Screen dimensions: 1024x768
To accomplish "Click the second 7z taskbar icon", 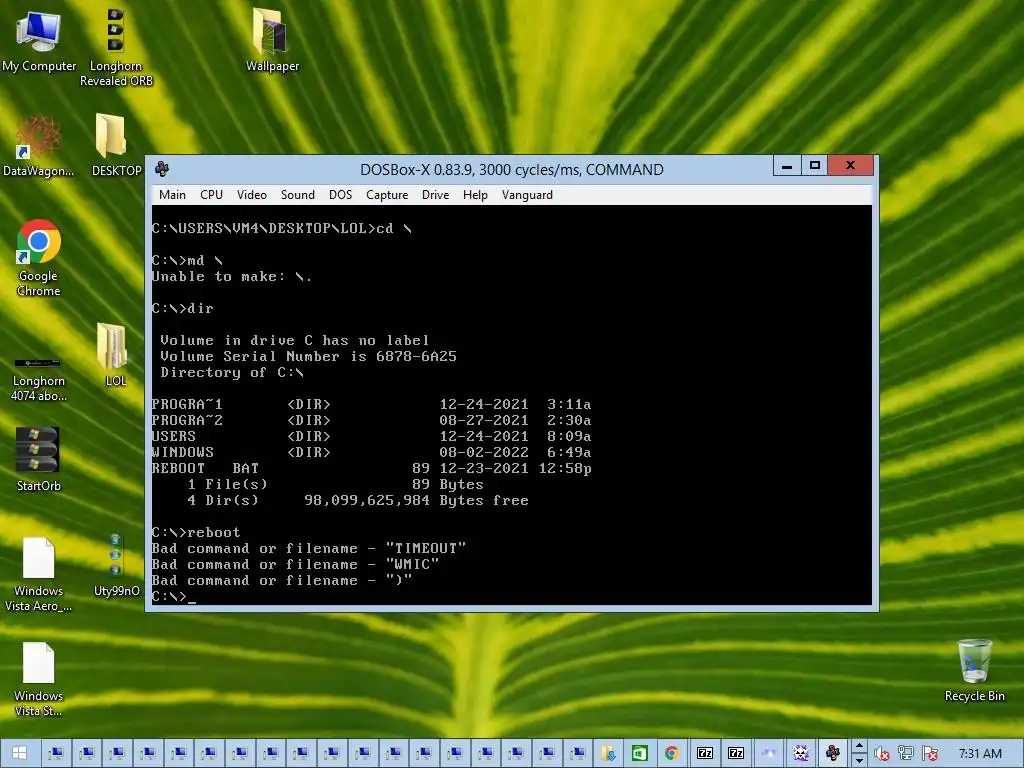I will [736, 753].
